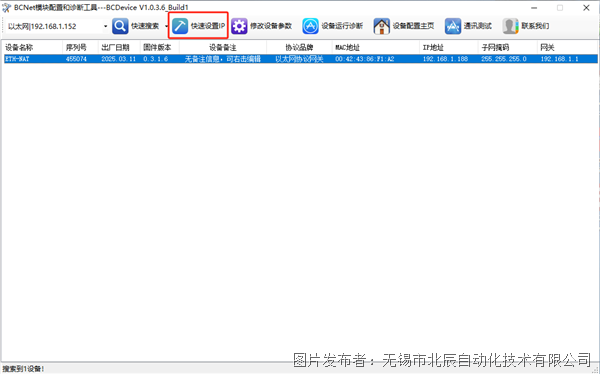Click the 协议品牌 column header

click(x=299, y=47)
